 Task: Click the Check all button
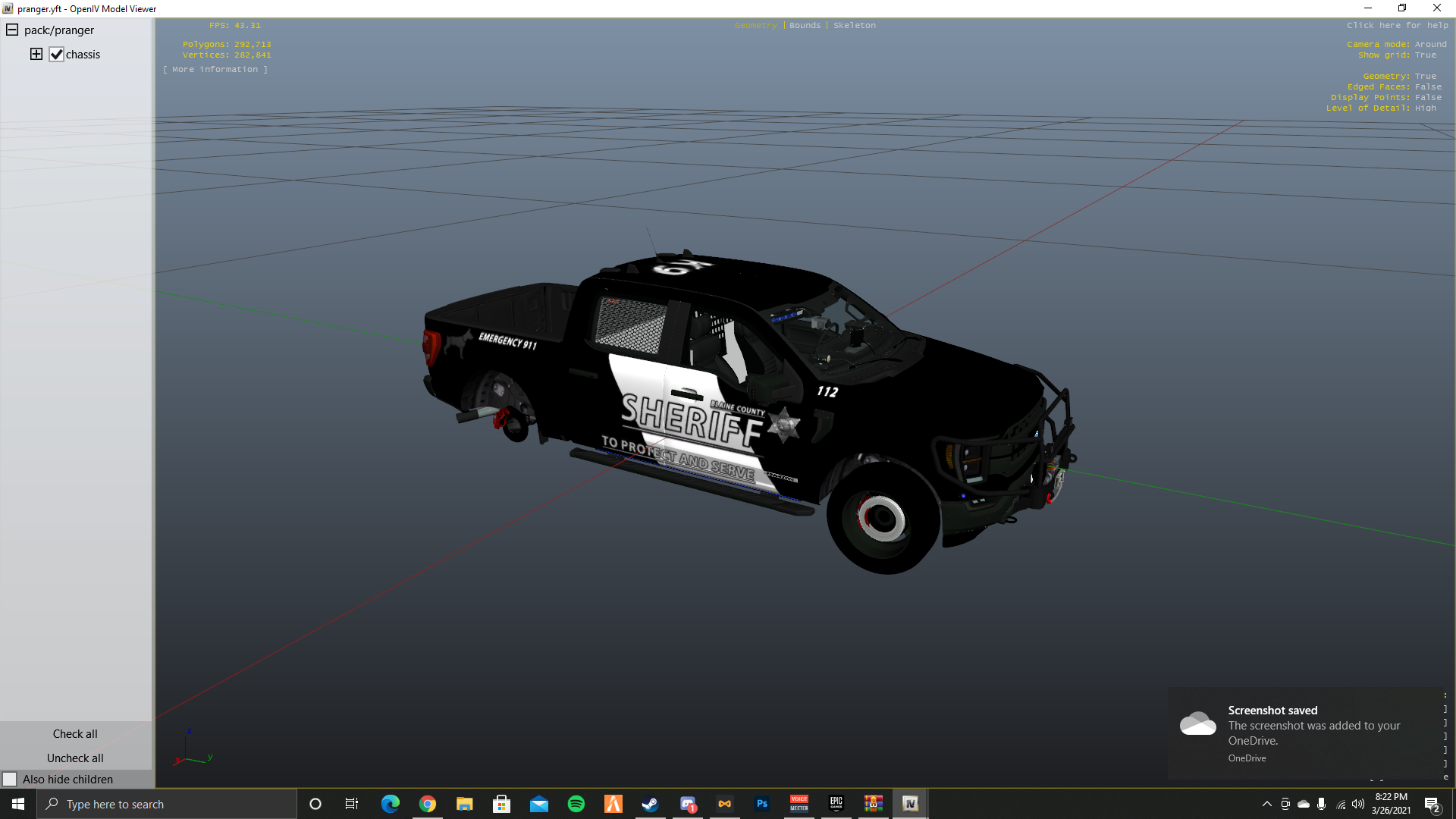(x=75, y=733)
